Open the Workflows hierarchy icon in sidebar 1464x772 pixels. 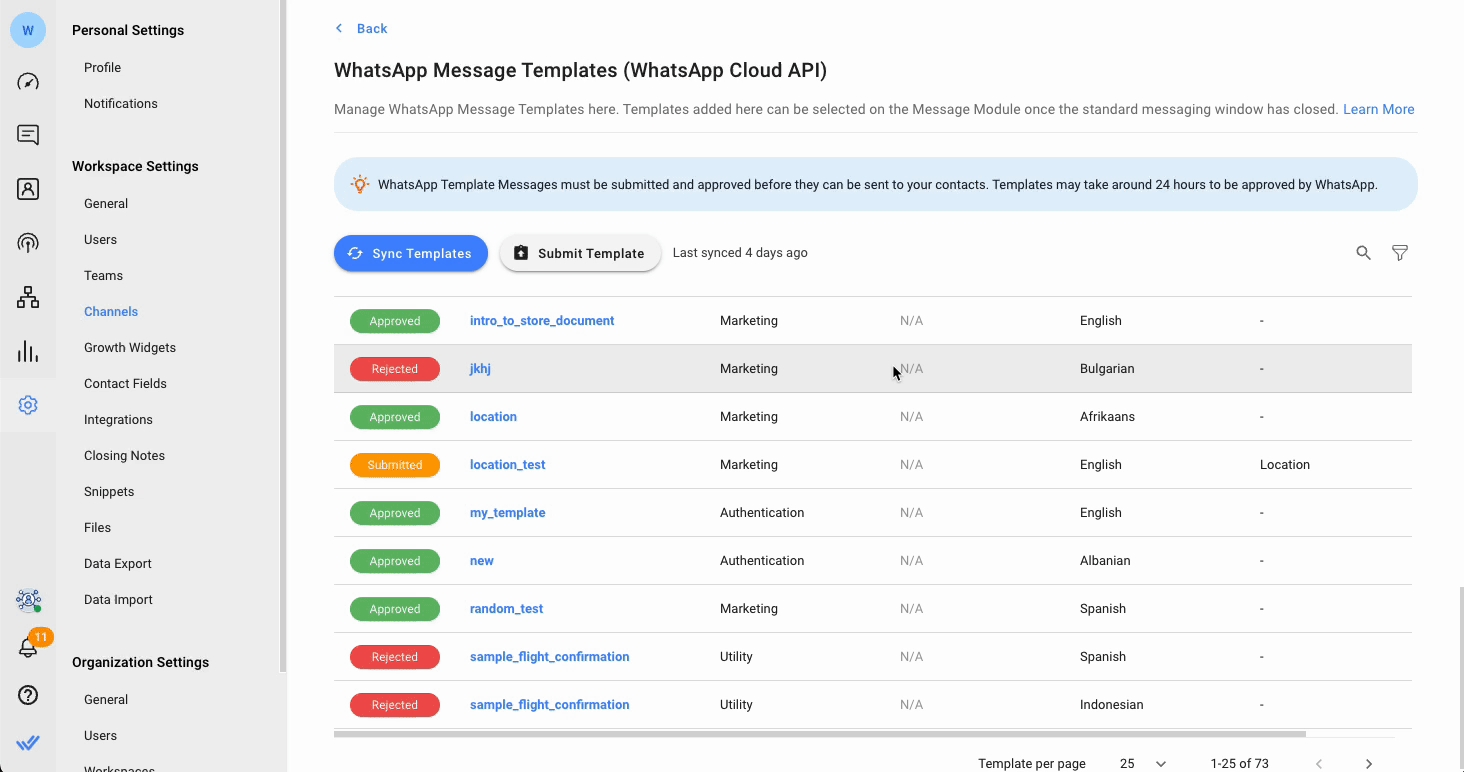(28, 297)
